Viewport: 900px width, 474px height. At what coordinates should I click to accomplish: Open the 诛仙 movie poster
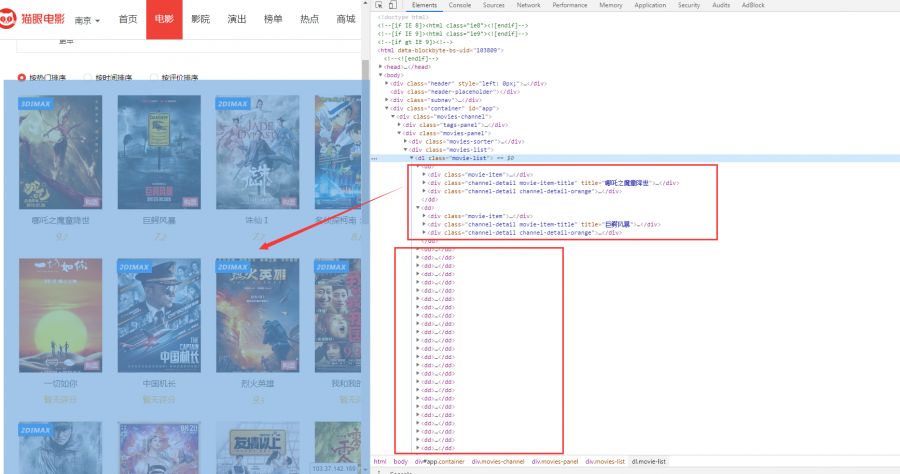pos(257,153)
